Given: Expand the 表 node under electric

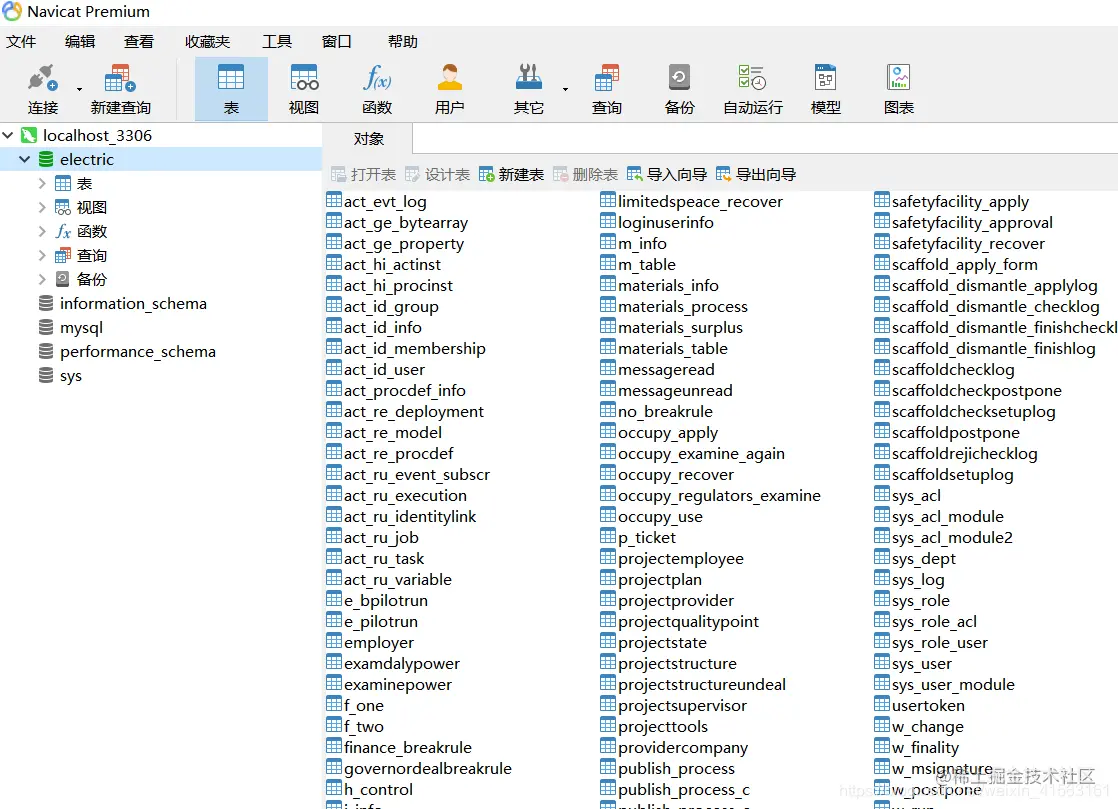Looking at the screenshot, I should (41, 183).
